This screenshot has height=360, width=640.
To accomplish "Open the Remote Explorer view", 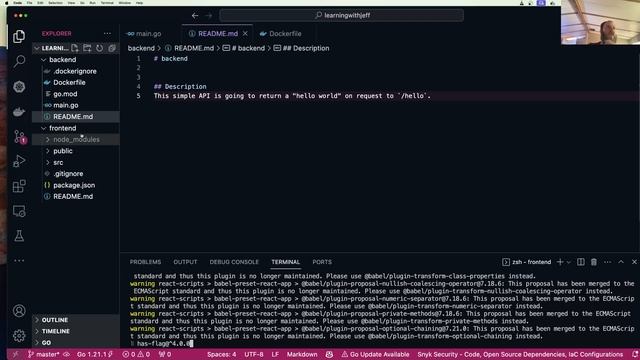I will (19, 211).
